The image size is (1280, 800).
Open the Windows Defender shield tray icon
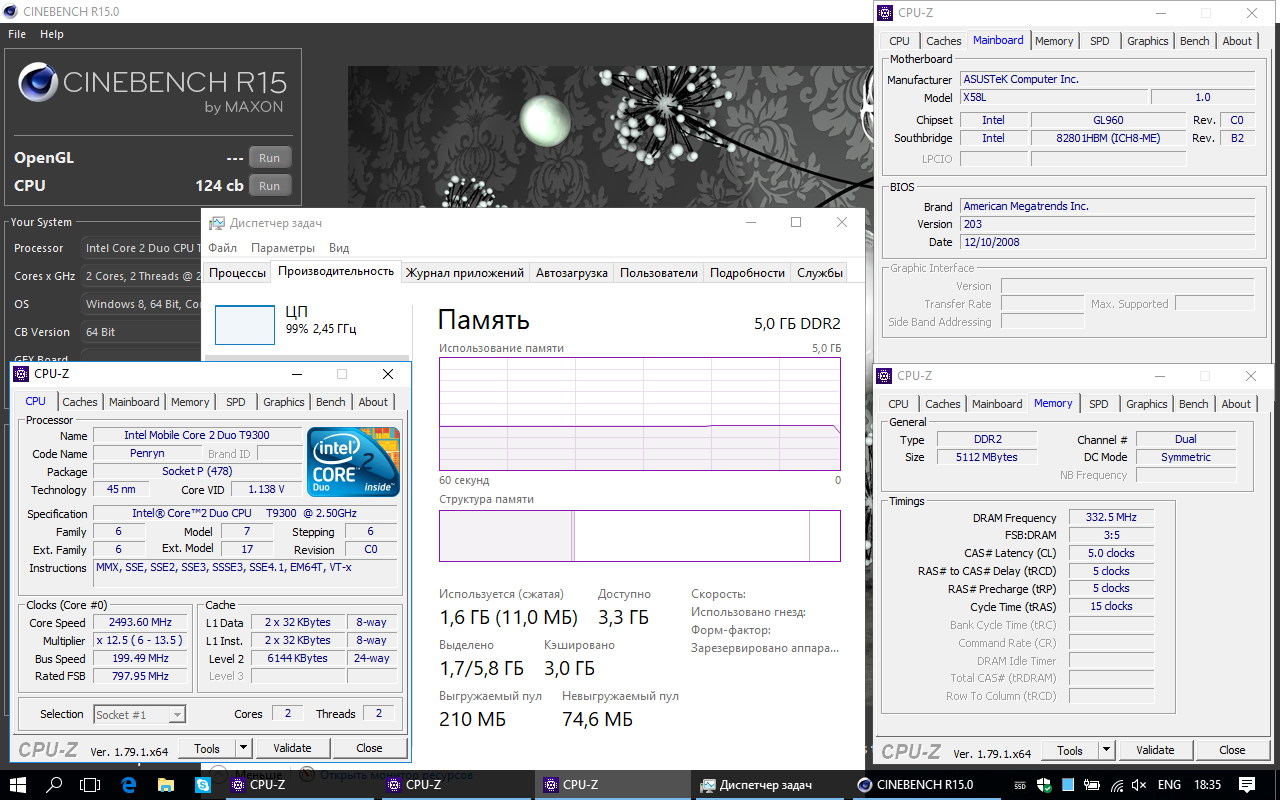tap(1044, 785)
